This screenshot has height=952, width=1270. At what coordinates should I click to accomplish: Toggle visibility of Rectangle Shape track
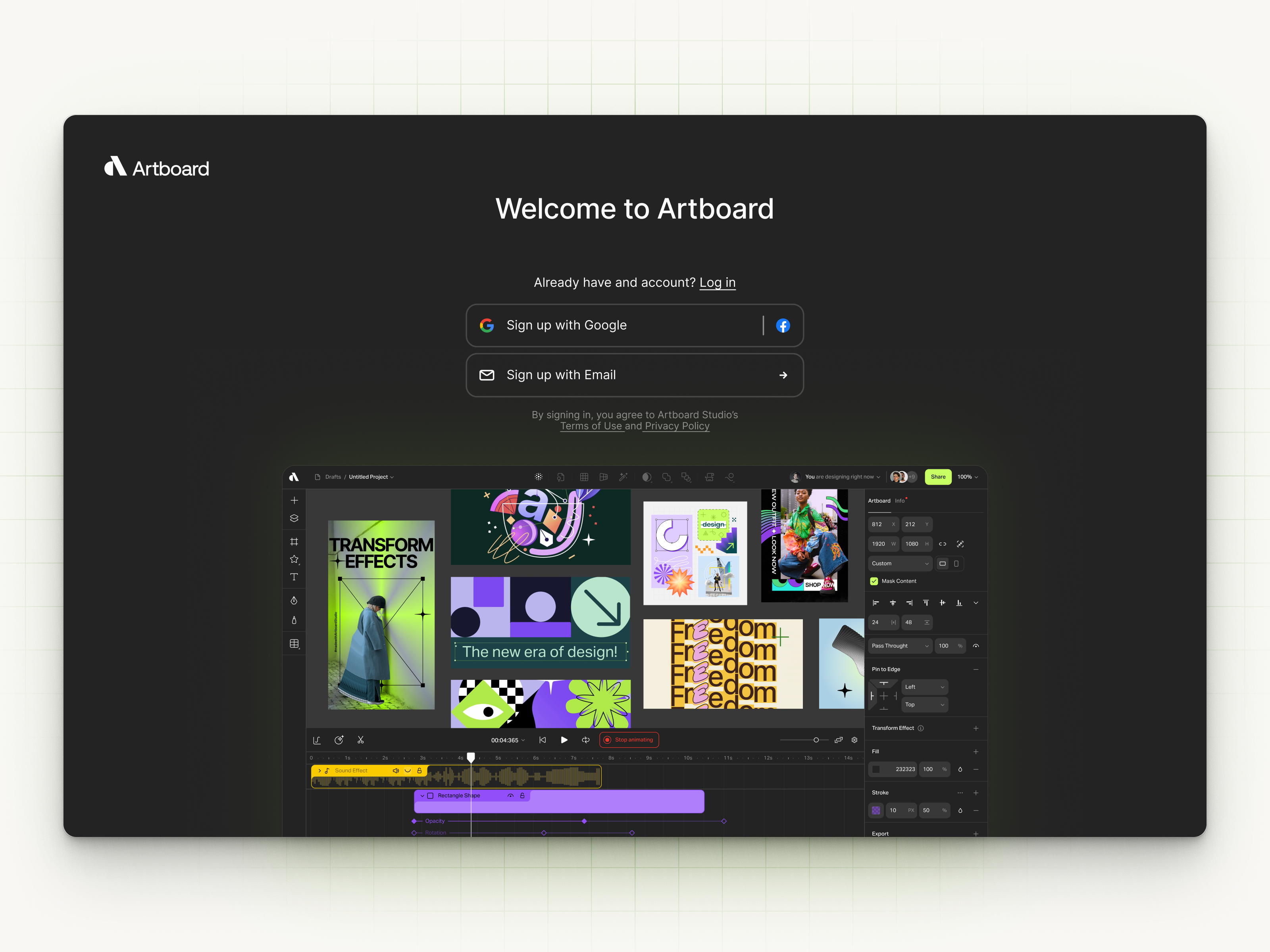(510, 796)
